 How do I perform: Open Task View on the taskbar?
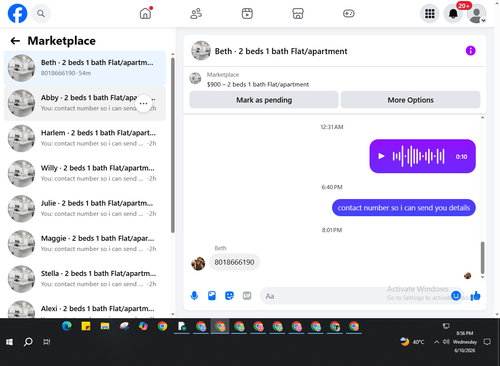pos(47,342)
